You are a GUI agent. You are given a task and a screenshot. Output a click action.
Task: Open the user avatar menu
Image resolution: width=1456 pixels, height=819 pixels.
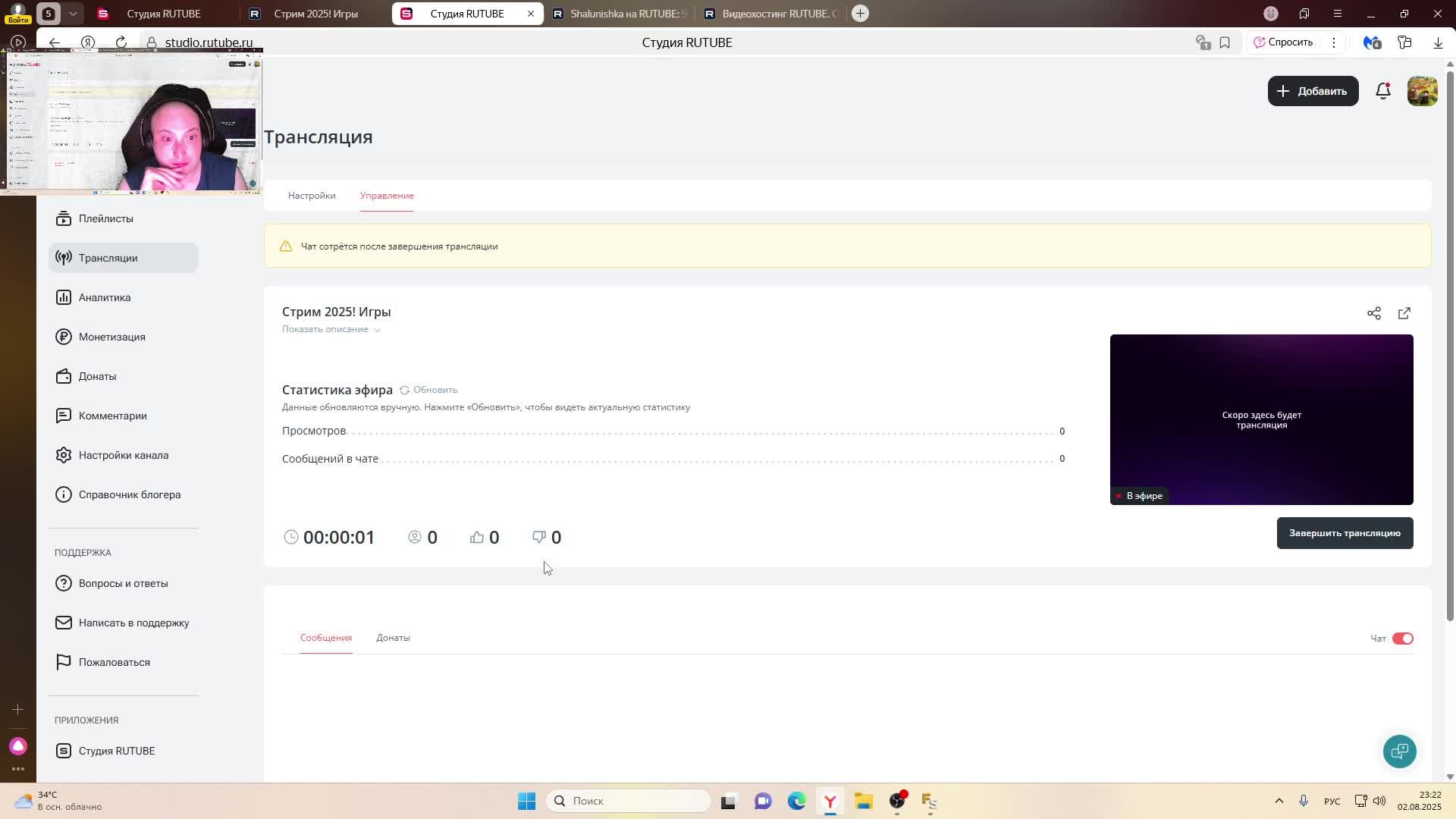point(1422,91)
